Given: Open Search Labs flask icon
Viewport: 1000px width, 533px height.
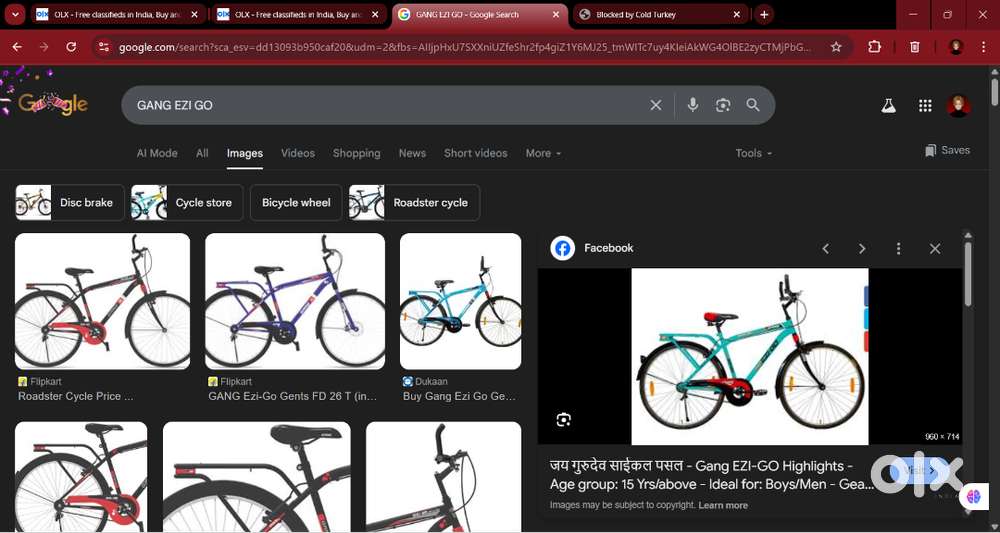Looking at the screenshot, I should tap(887, 105).
